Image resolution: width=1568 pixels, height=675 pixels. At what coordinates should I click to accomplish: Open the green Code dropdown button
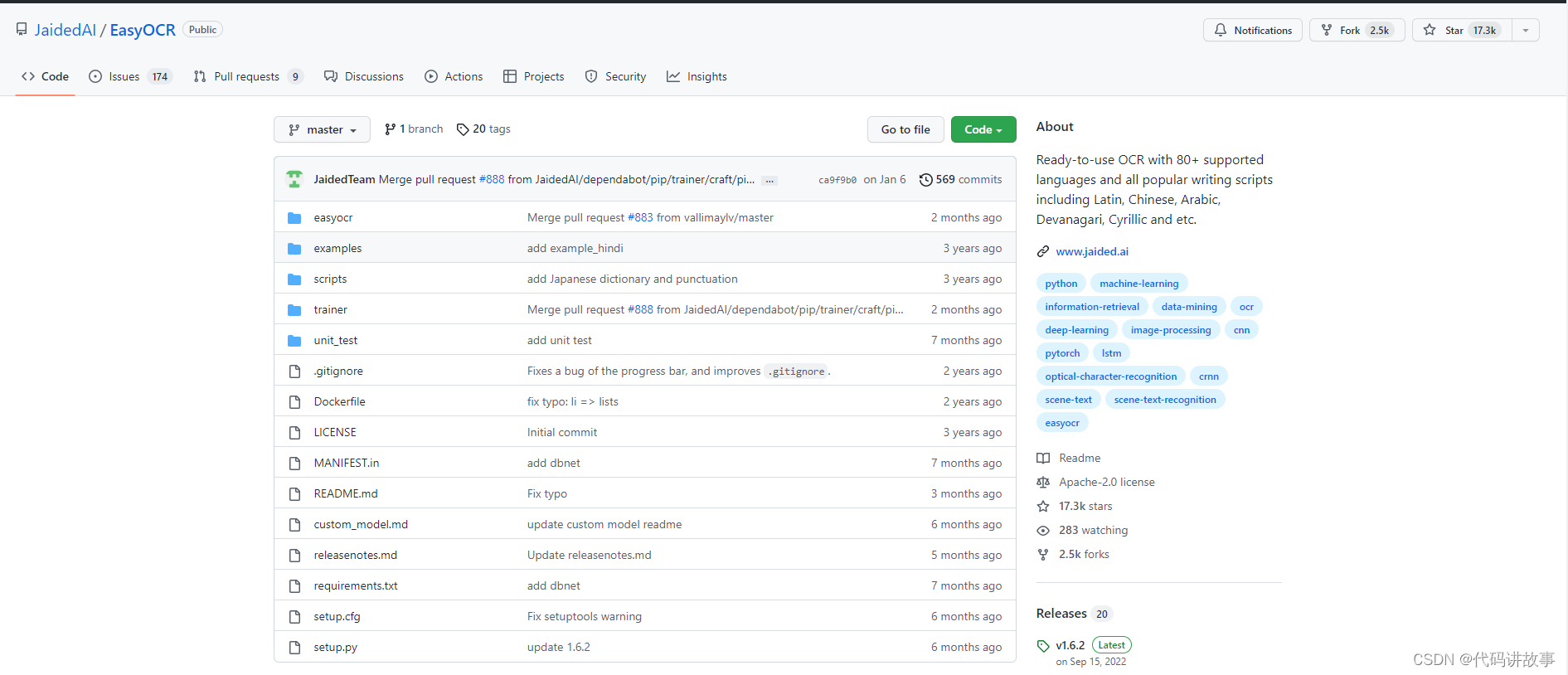(983, 129)
